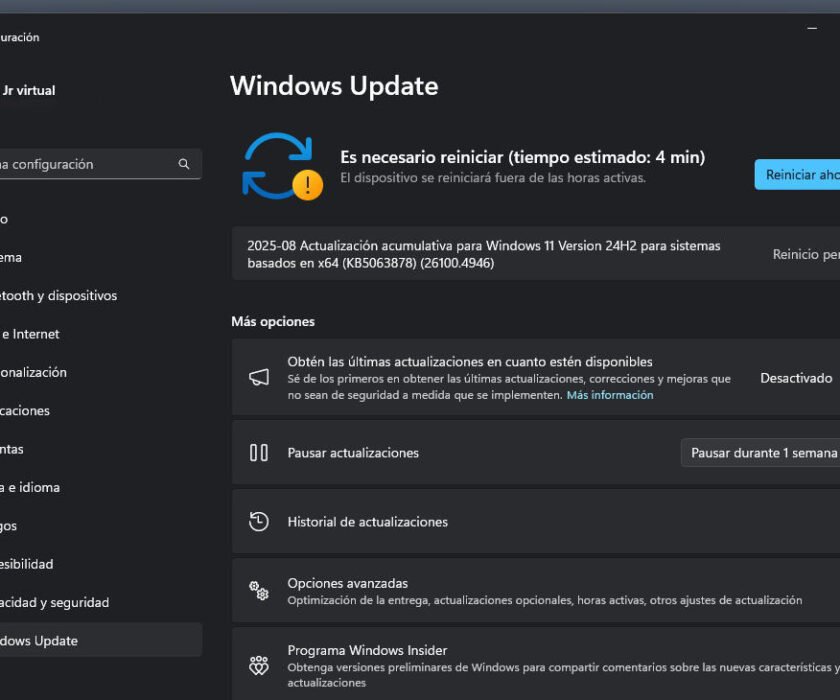Viewport: 840px width, 700px height.
Task: Click the pause icon beside Pausar actualizaciones
Action: click(259, 453)
